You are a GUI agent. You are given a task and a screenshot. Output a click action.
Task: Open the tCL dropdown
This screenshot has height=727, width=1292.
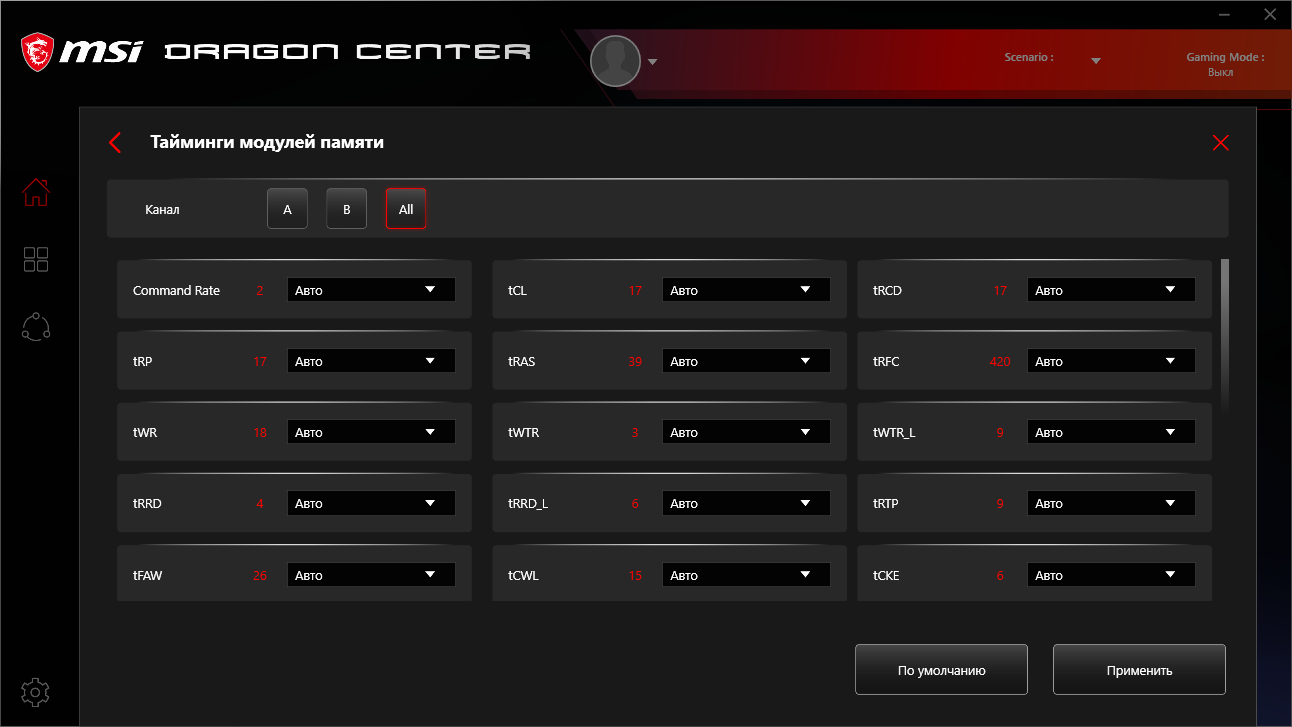(746, 290)
